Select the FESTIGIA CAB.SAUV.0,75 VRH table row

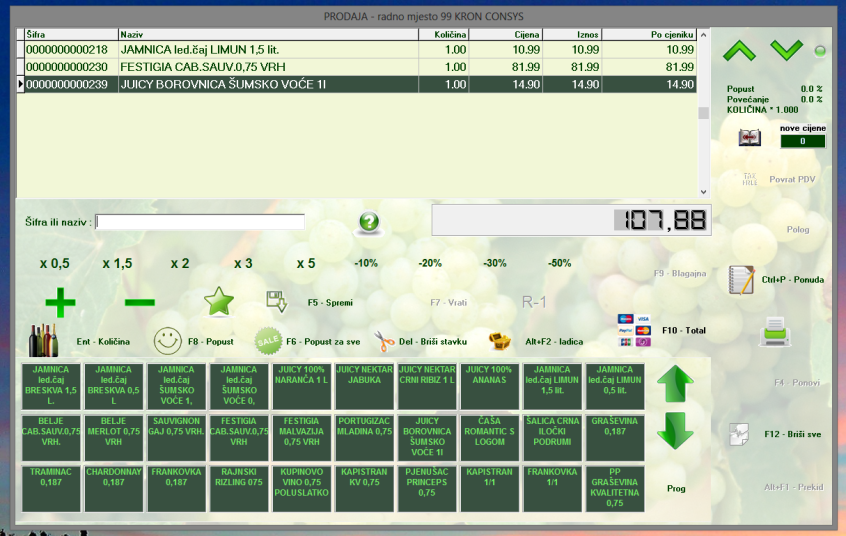(x=356, y=67)
